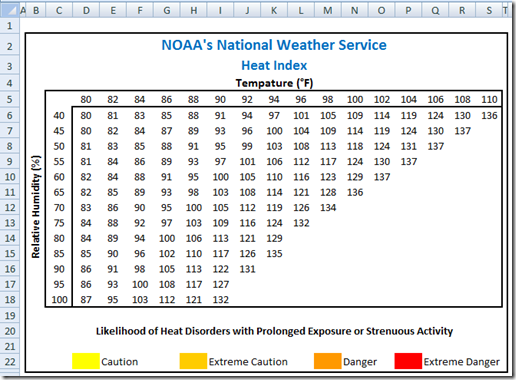Screen dimensions: 516x380
Task: Select the 110 temperature header cell
Action: coord(489,99)
